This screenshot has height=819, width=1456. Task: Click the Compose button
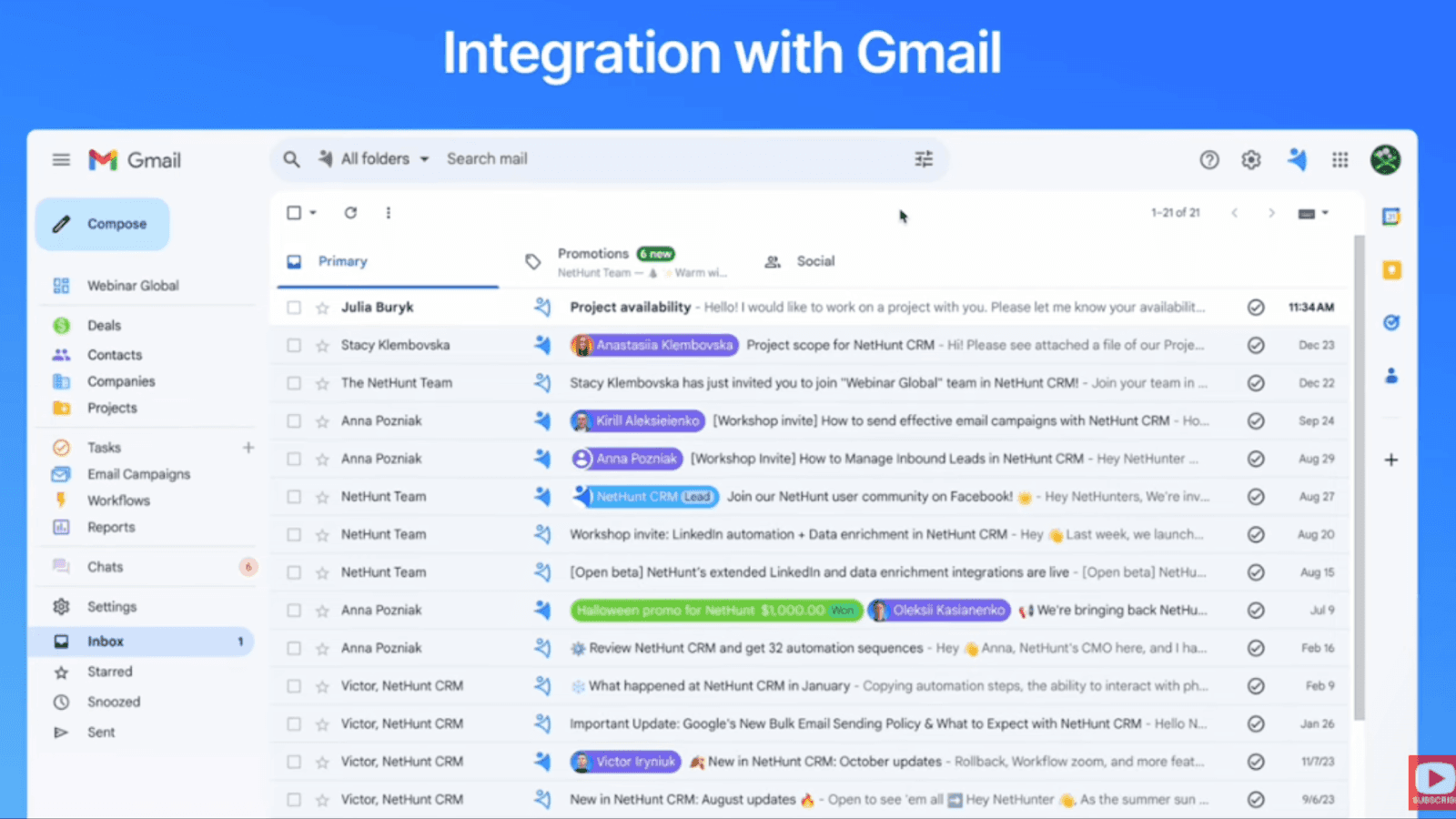click(x=102, y=224)
